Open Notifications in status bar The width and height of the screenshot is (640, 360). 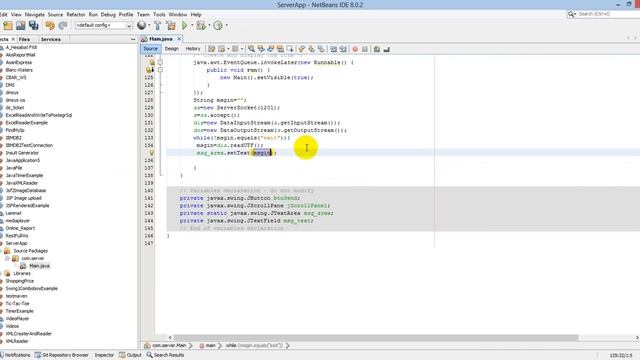pyautogui.click(x=16, y=355)
